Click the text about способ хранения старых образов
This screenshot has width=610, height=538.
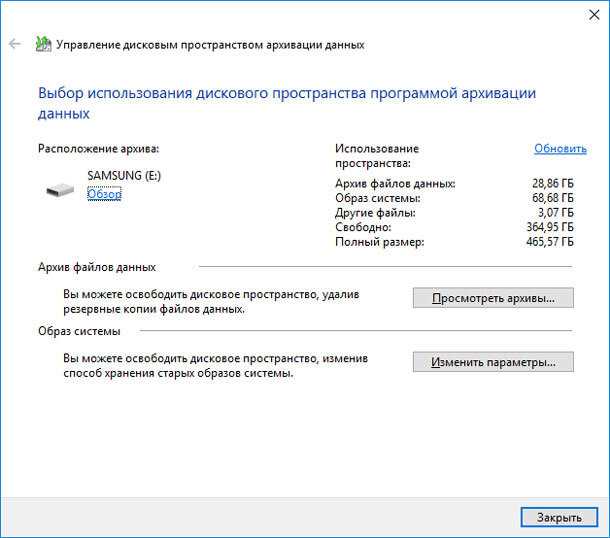coord(216,366)
